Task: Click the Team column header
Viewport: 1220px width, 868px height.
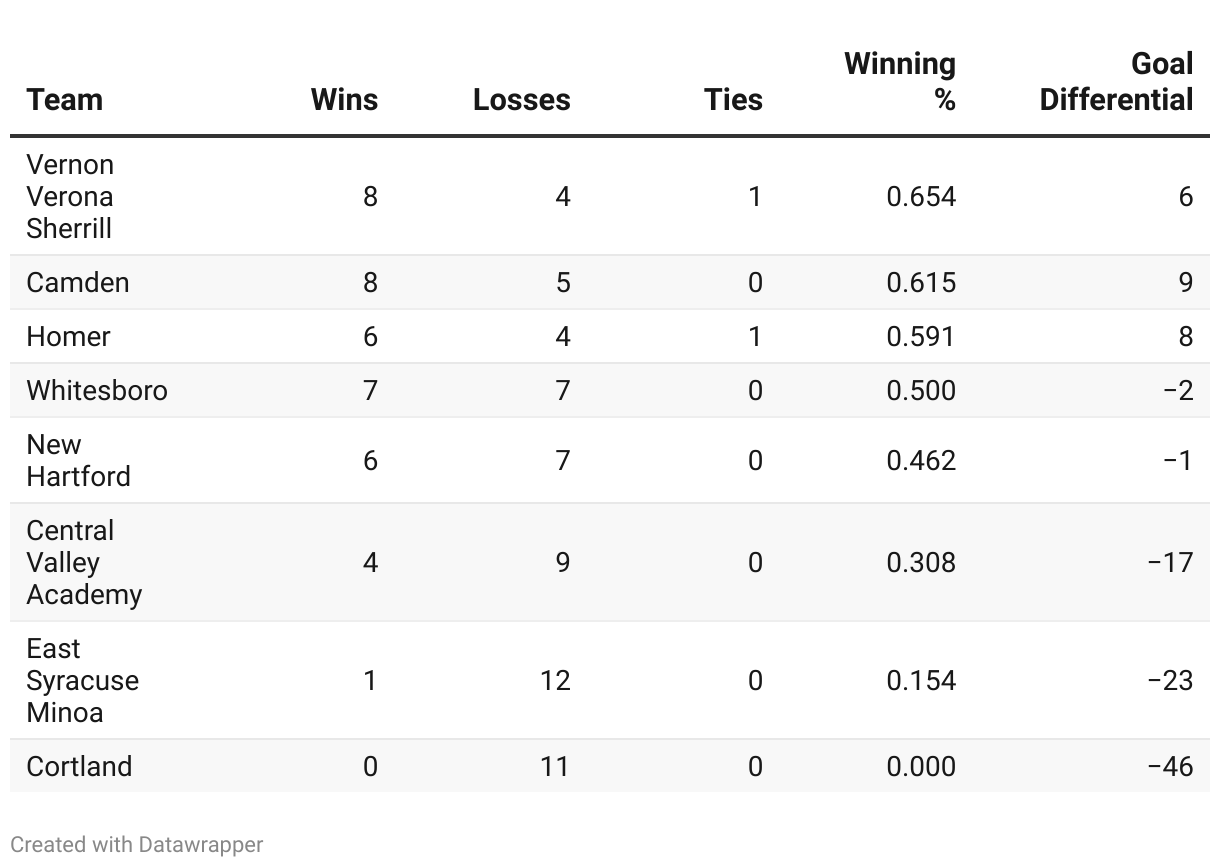Action: 65,100
